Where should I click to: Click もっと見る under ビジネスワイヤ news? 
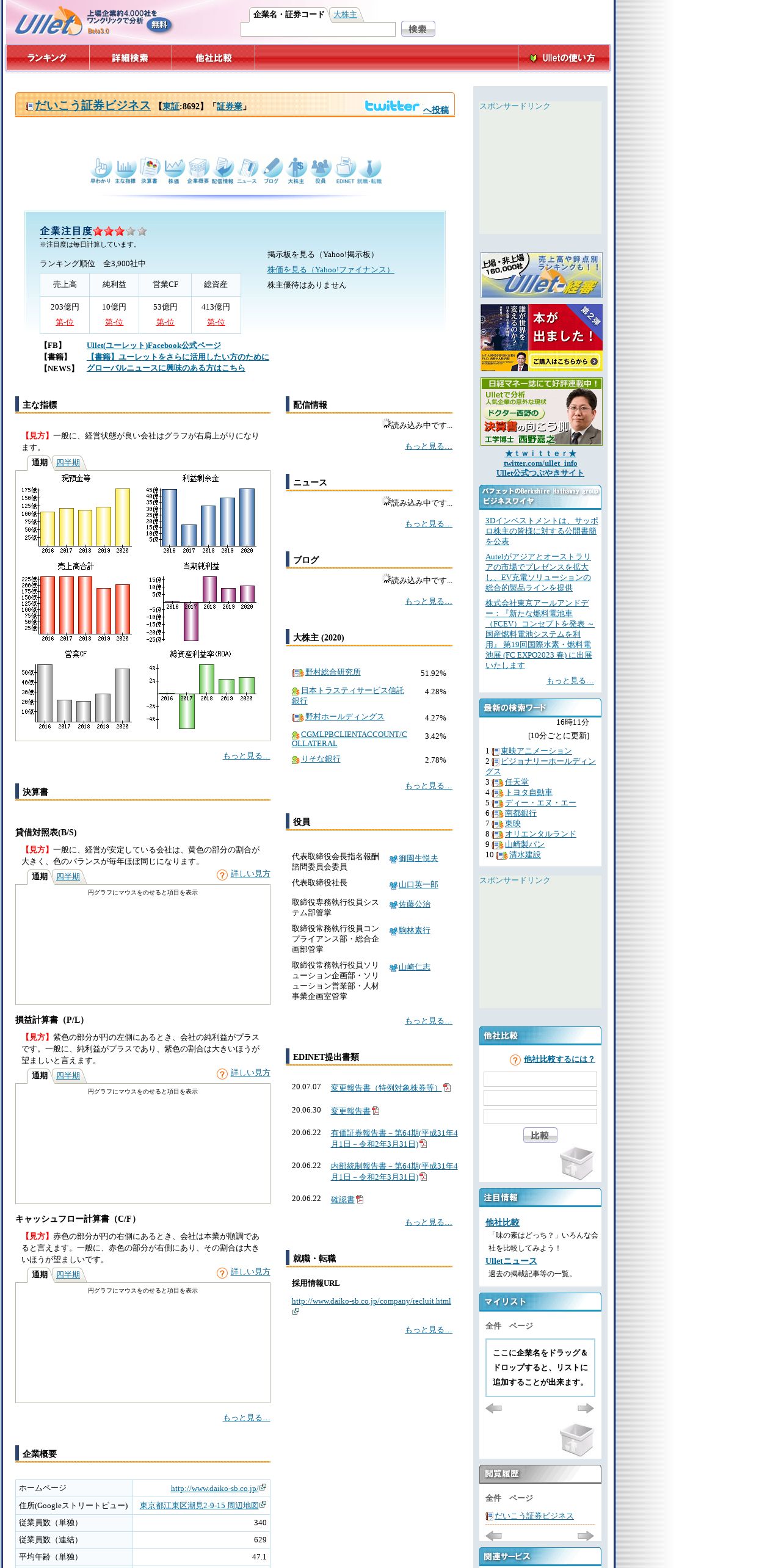(570, 681)
